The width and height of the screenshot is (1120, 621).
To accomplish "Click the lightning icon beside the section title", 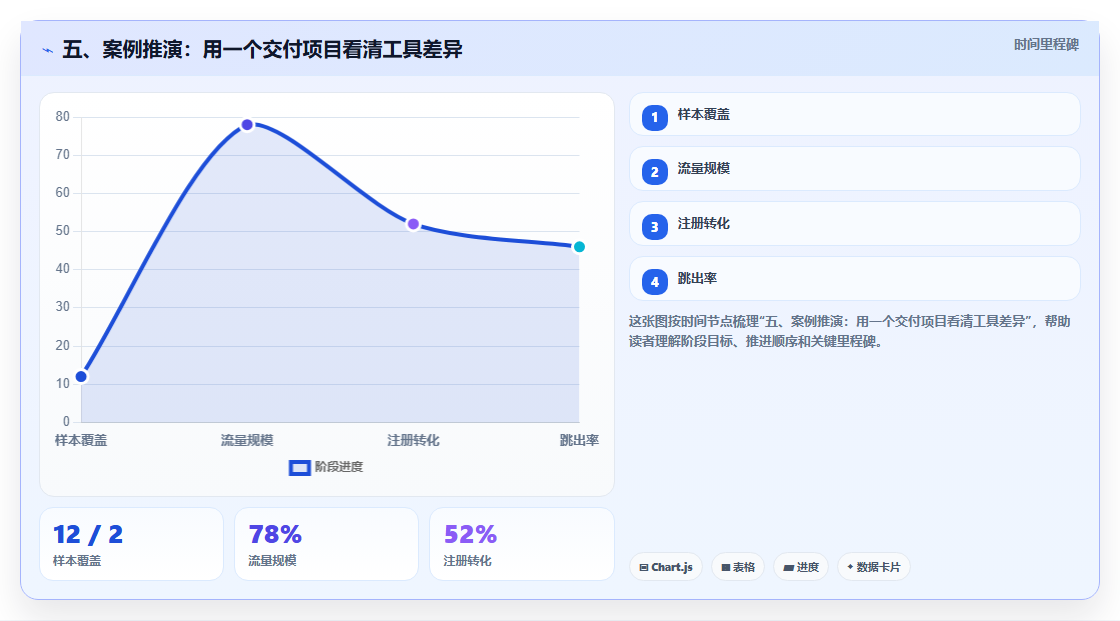I will coord(47,50).
